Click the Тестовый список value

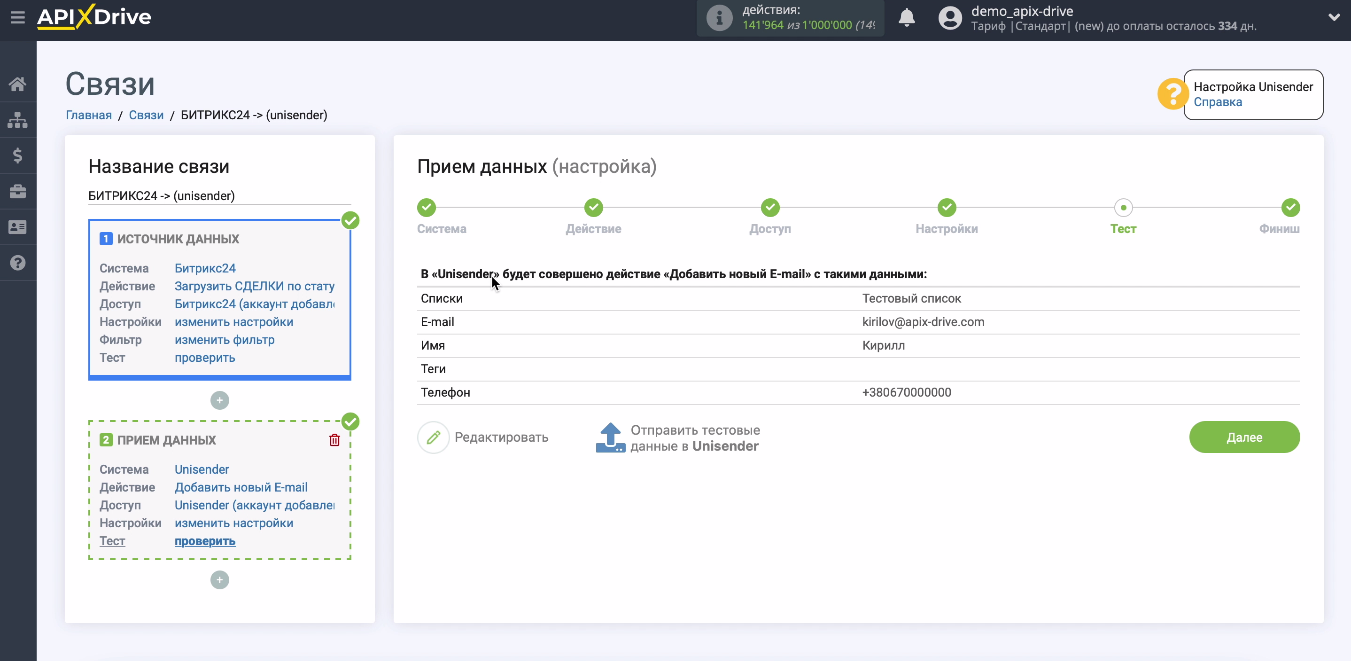coord(912,299)
